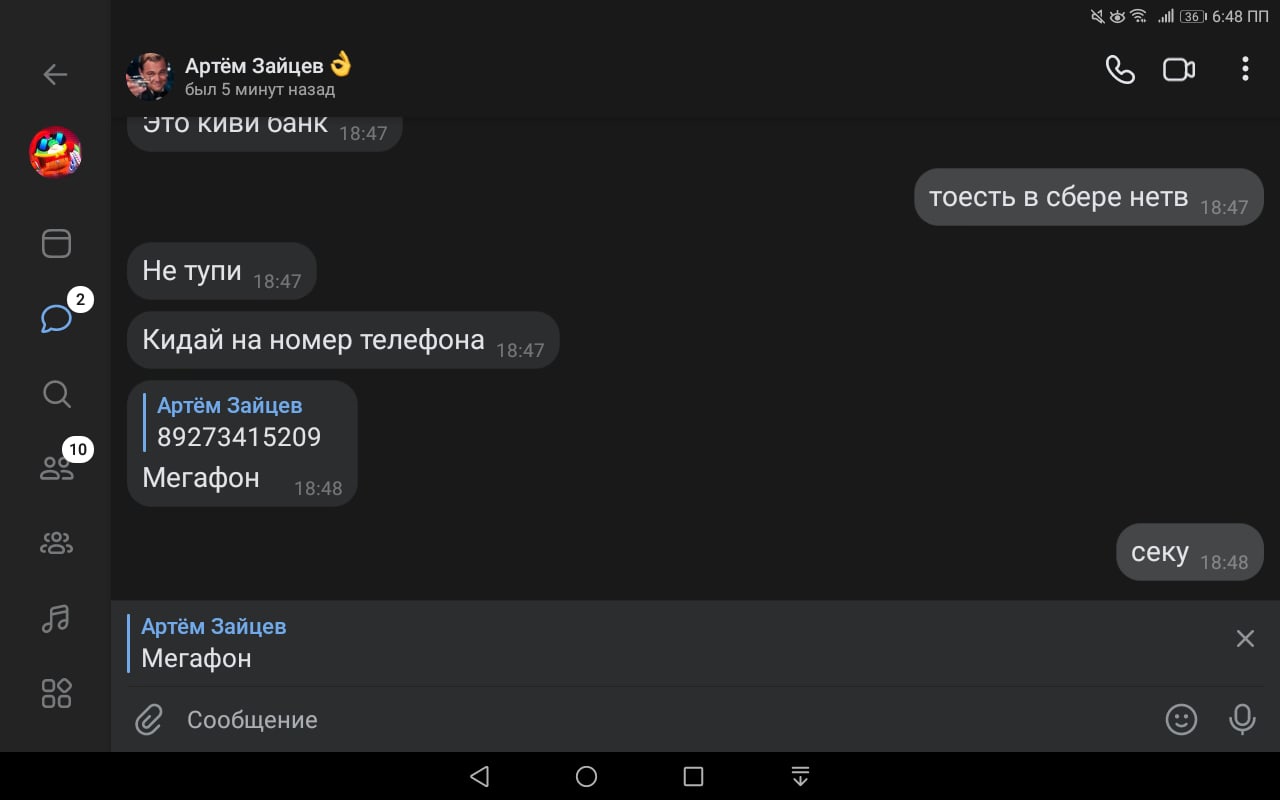Open the emoji picker
The width and height of the screenshot is (1280, 800).
[1181, 719]
